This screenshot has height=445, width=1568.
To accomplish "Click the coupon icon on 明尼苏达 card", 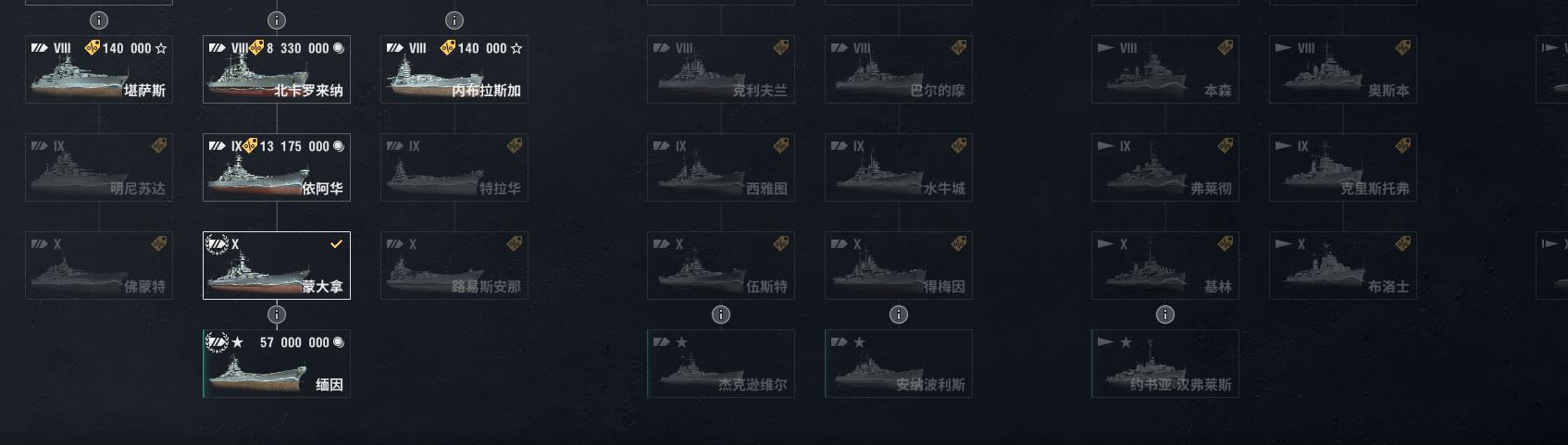I will (159, 145).
